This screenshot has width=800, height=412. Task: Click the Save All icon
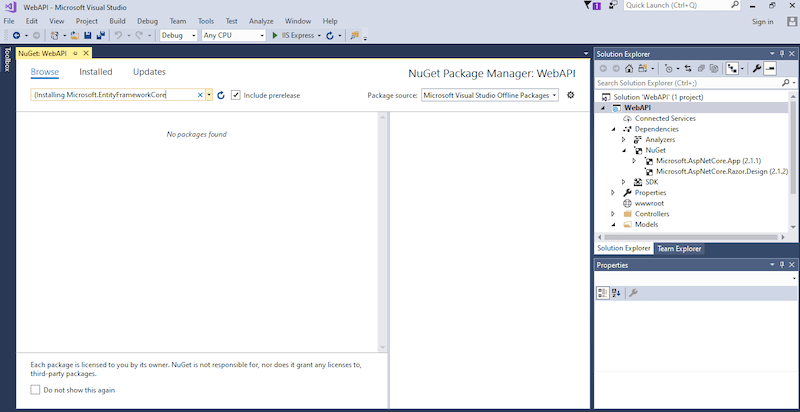pos(101,36)
